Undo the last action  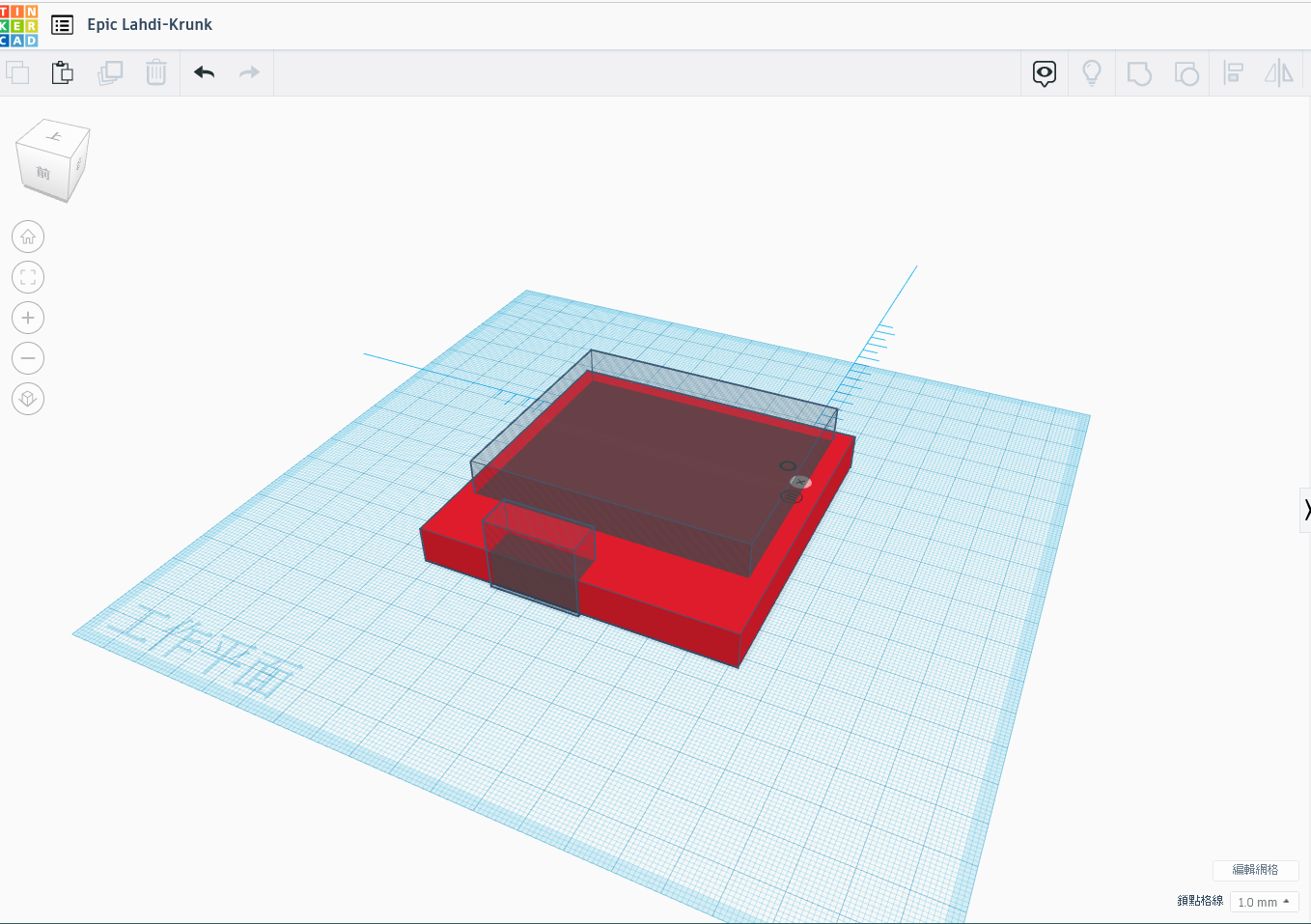pos(205,72)
